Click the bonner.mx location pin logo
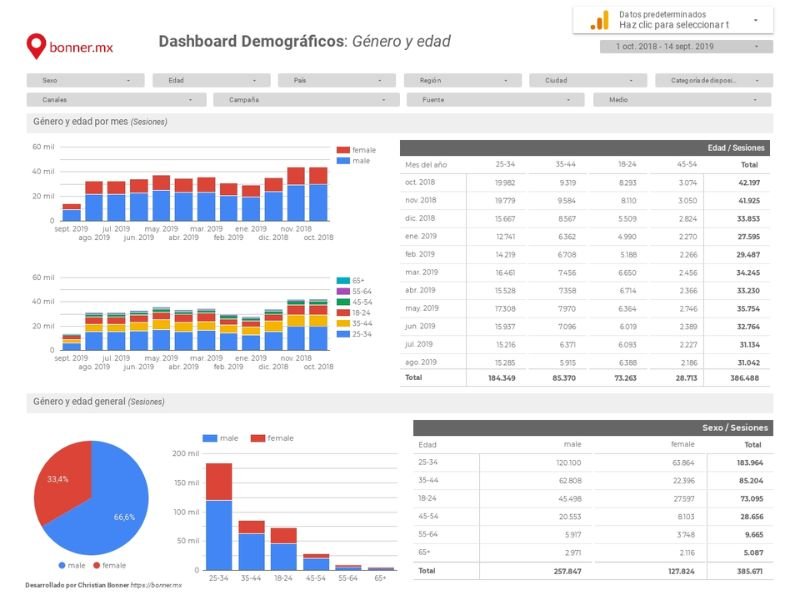Viewport: 800px width, 600px height. (35, 43)
